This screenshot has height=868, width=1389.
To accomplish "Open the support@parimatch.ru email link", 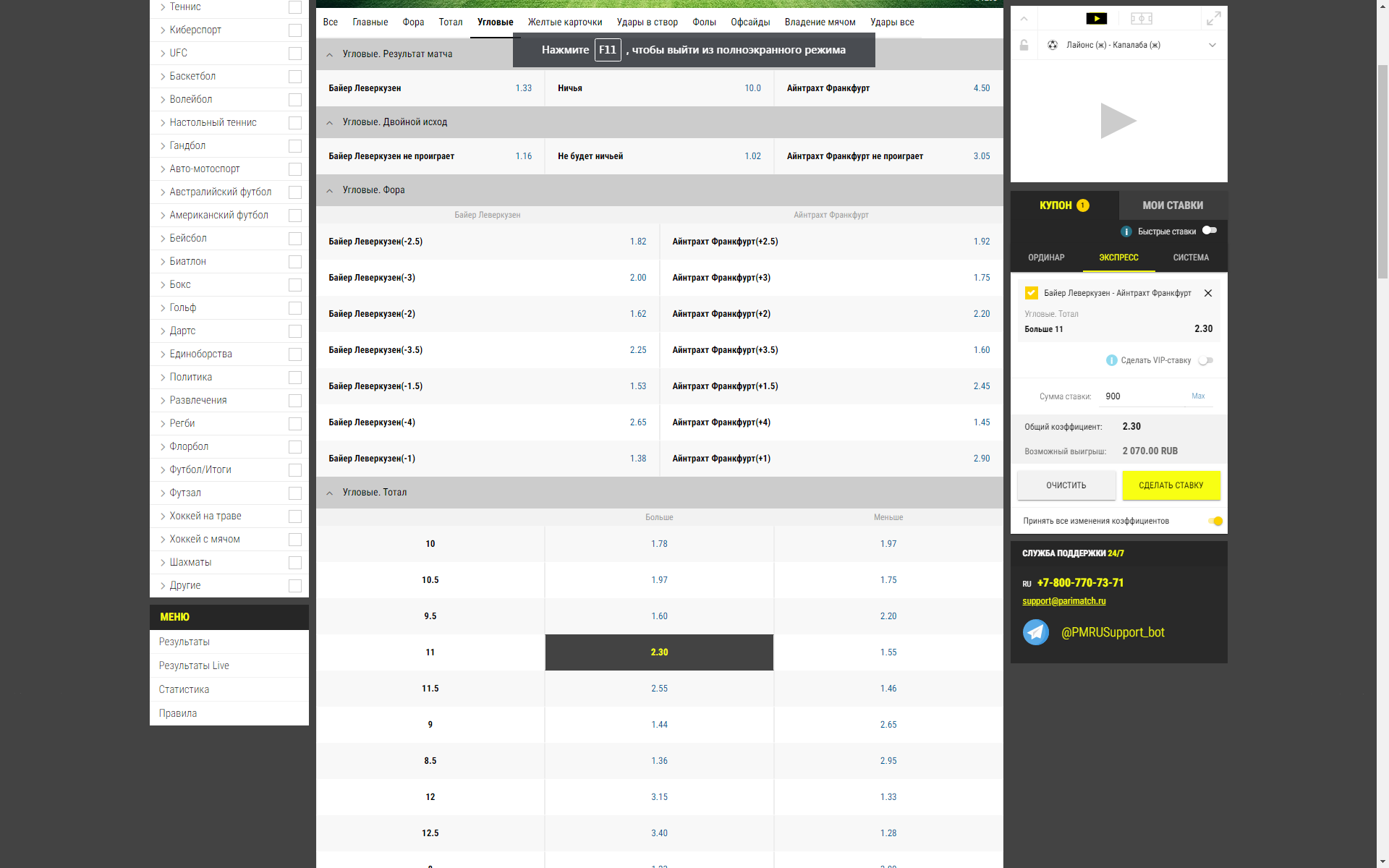I will [1063, 601].
